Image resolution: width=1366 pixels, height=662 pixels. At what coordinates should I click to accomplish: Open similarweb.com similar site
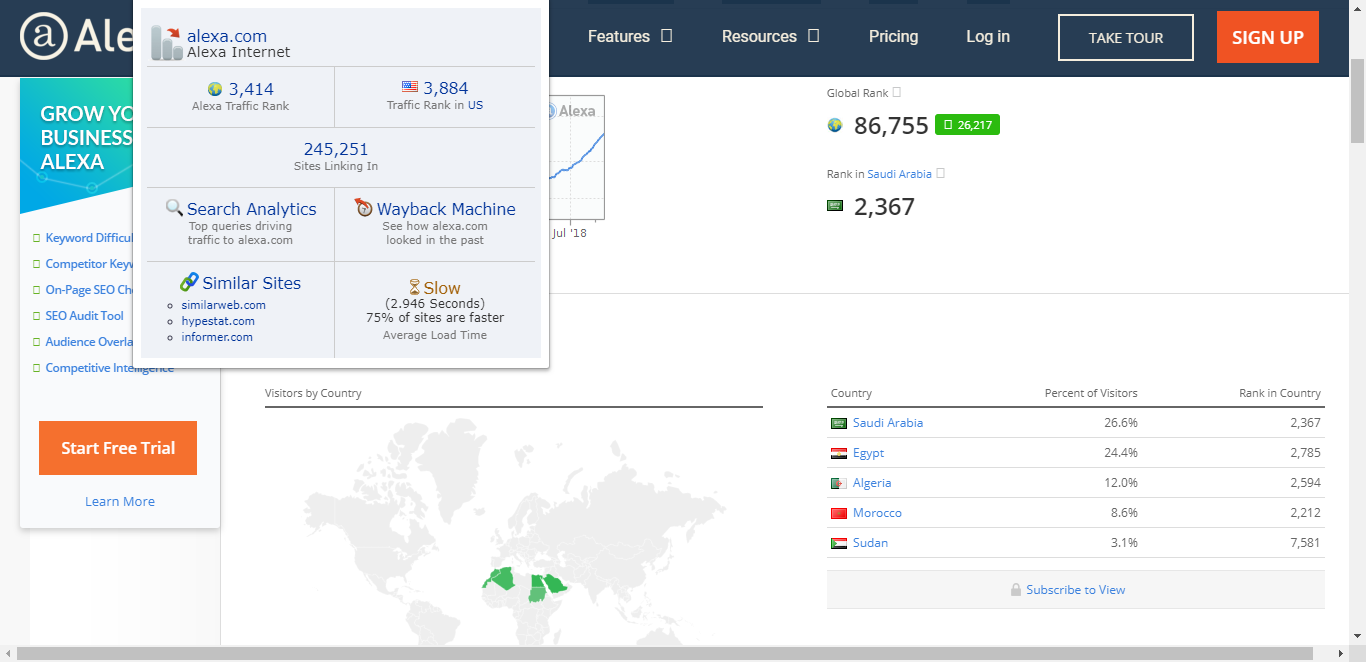coord(224,305)
